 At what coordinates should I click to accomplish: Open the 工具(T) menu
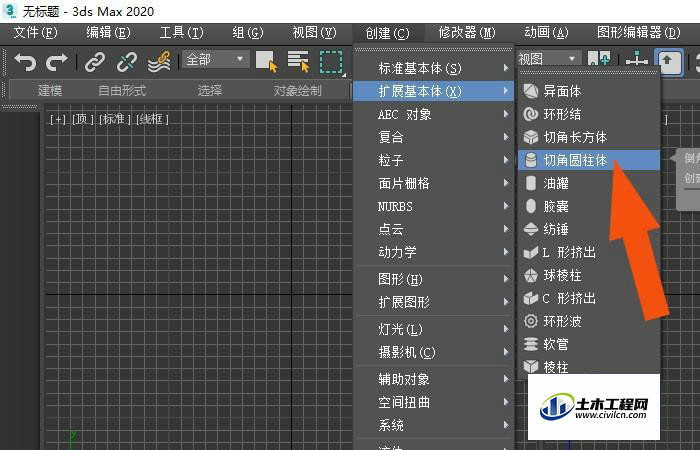coord(181,33)
